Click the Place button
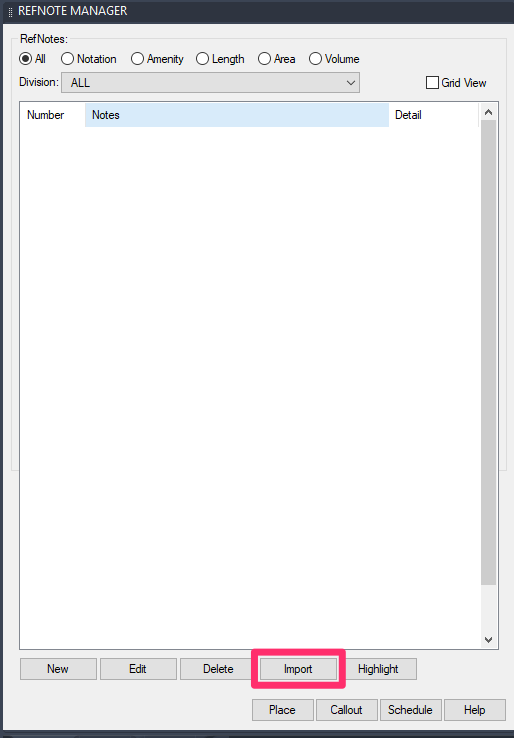The image size is (514, 738). point(283,710)
